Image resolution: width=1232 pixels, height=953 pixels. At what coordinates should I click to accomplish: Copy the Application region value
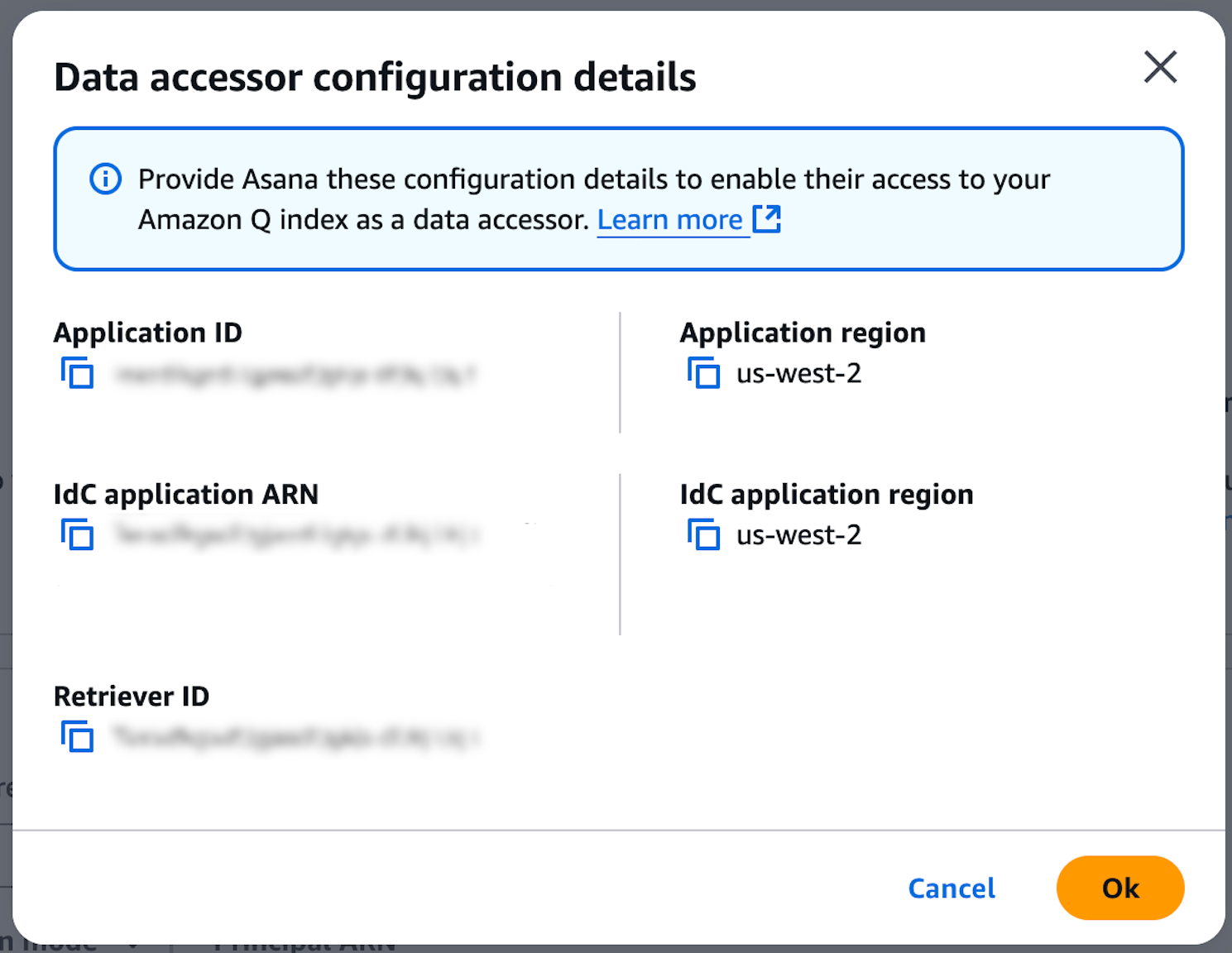[x=703, y=373]
